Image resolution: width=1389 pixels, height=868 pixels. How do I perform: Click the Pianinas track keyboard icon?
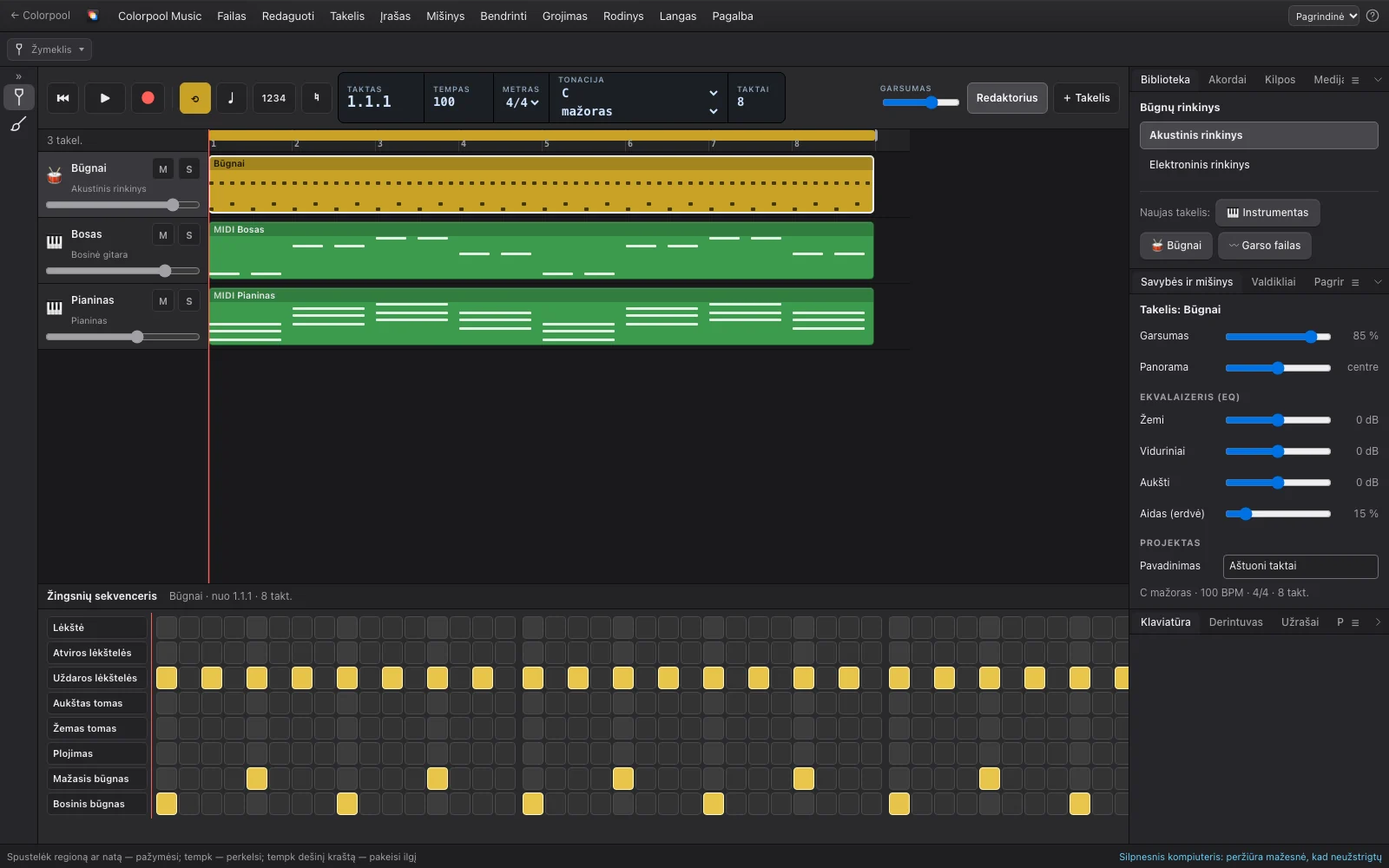(x=55, y=308)
